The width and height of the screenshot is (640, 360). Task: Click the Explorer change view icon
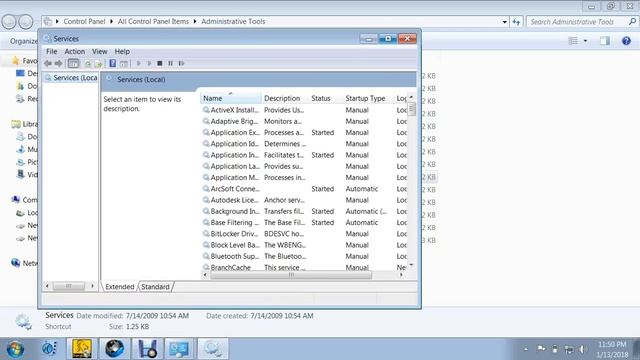[x=573, y=41]
